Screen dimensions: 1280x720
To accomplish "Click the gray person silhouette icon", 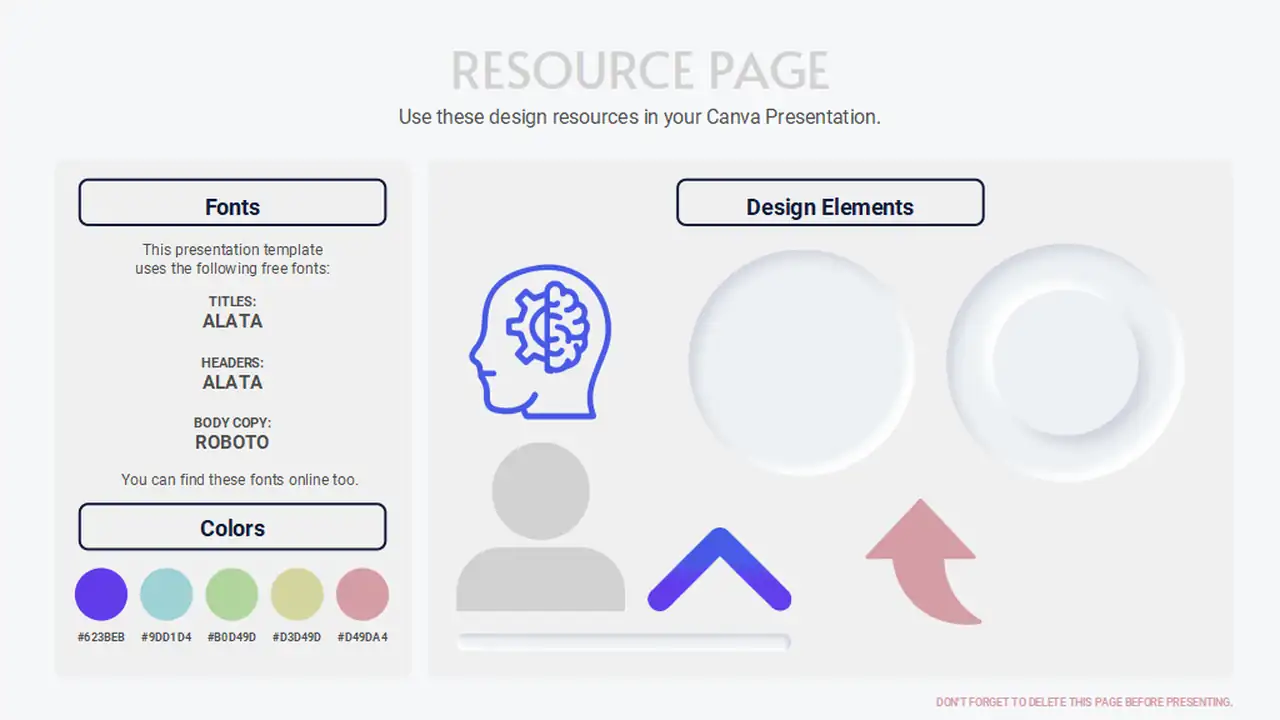I will click(541, 527).
